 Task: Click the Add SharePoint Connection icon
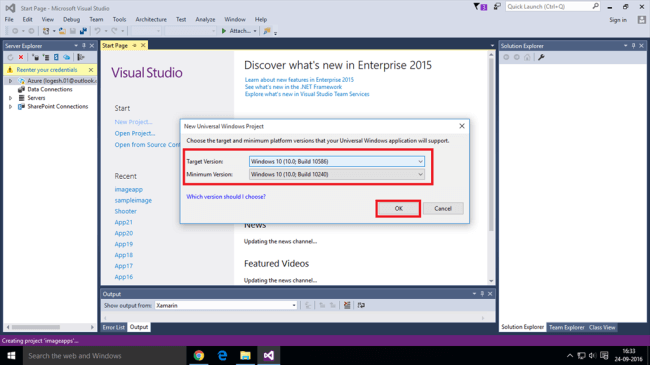[56, 57]
